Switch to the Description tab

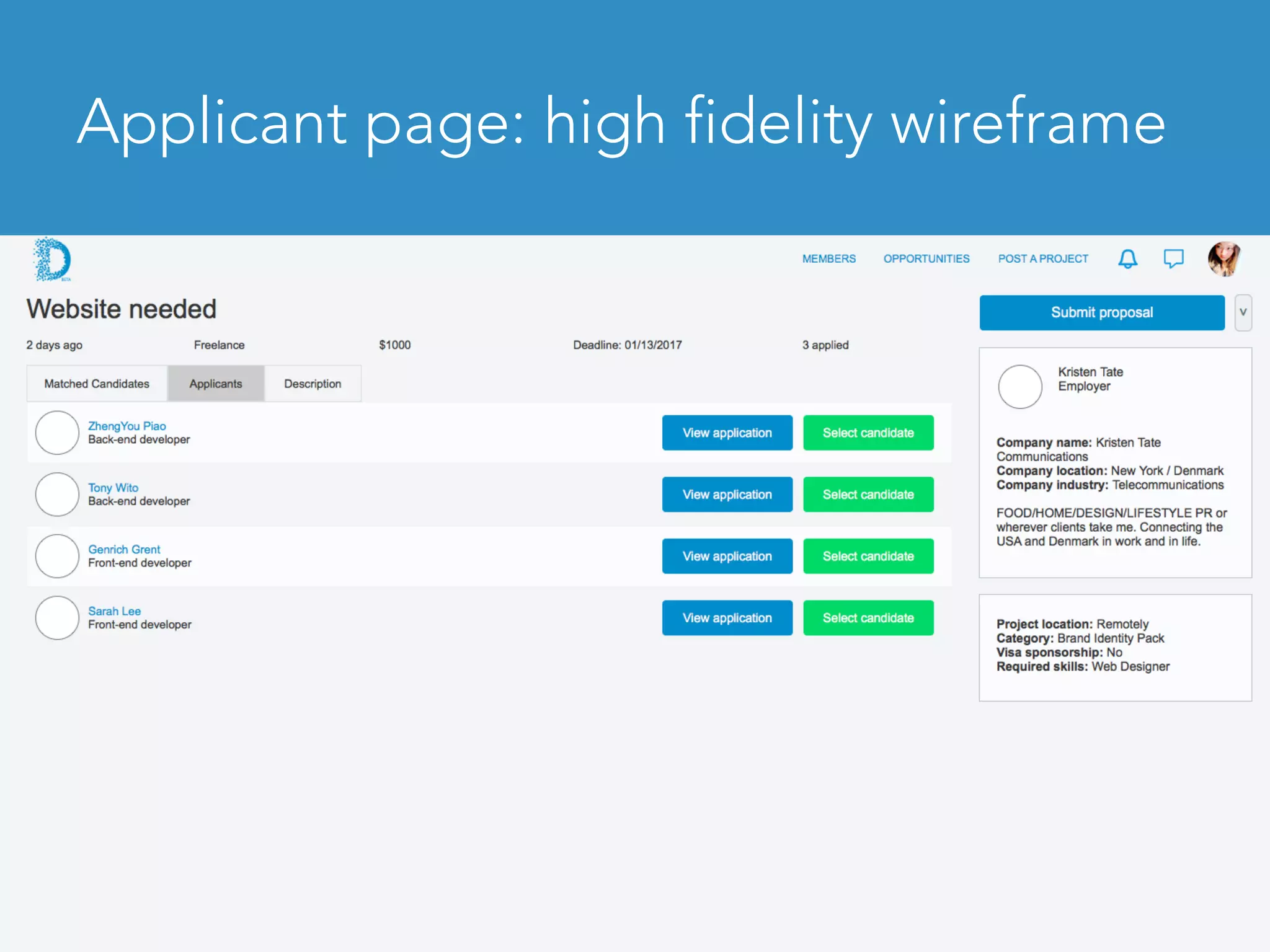pyautogui.click(x=313, y=384)
